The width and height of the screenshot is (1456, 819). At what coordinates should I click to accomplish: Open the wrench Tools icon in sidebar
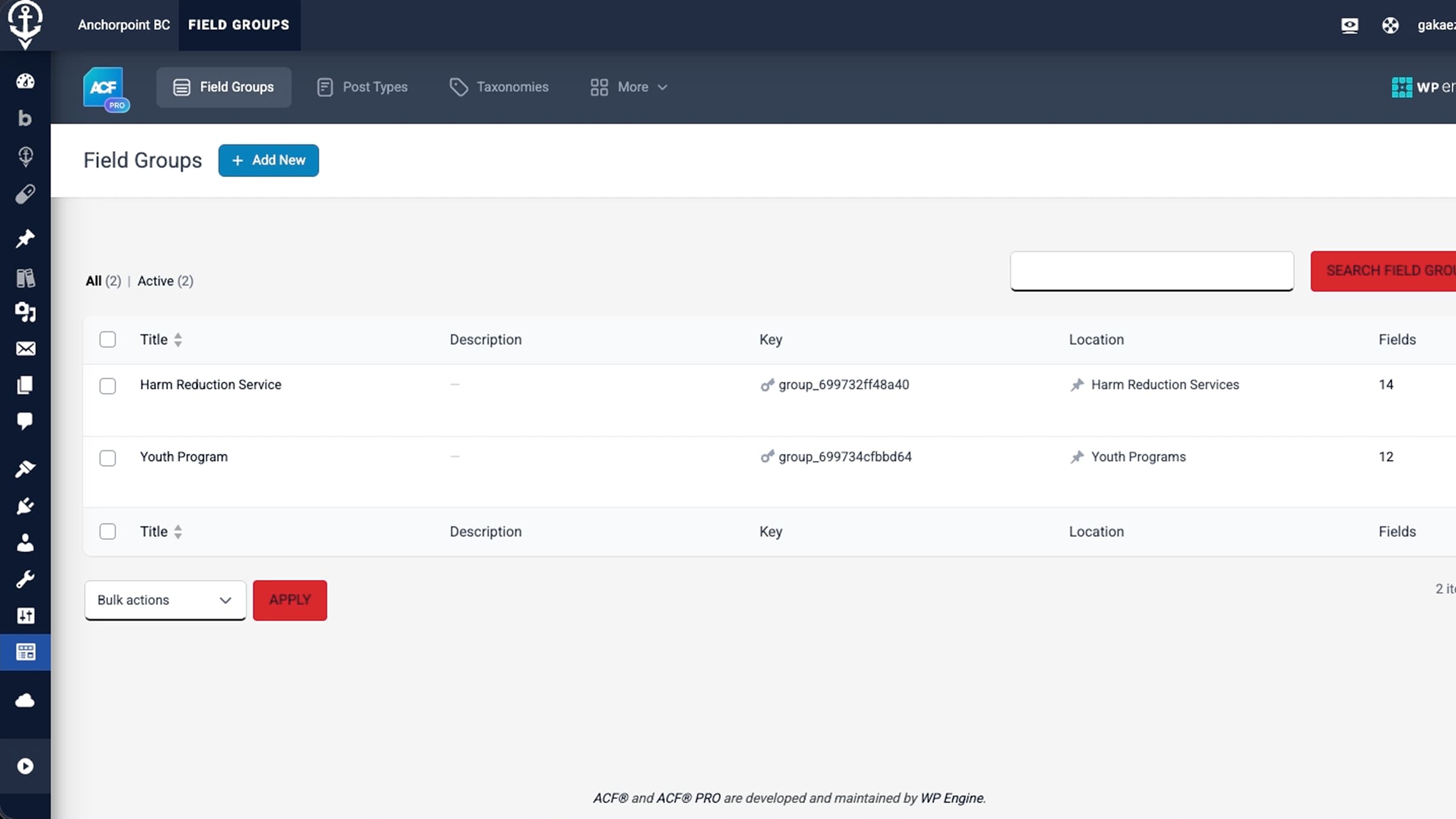(x=25, y=579)
